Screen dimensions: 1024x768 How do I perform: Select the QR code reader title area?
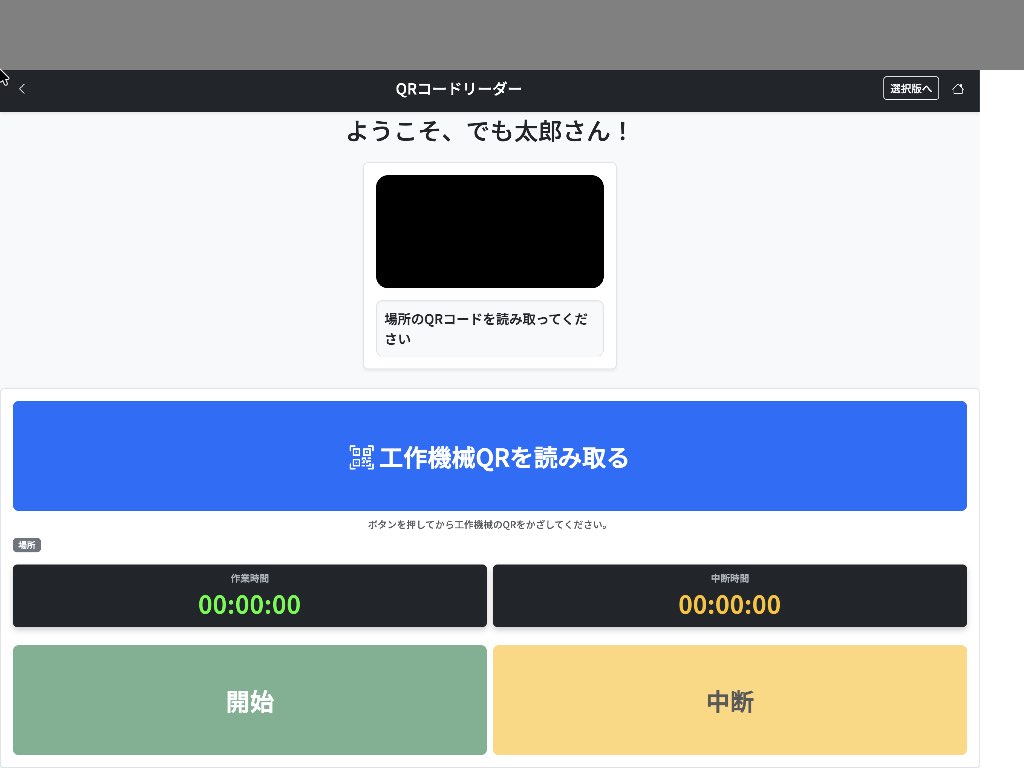(458, 88)
